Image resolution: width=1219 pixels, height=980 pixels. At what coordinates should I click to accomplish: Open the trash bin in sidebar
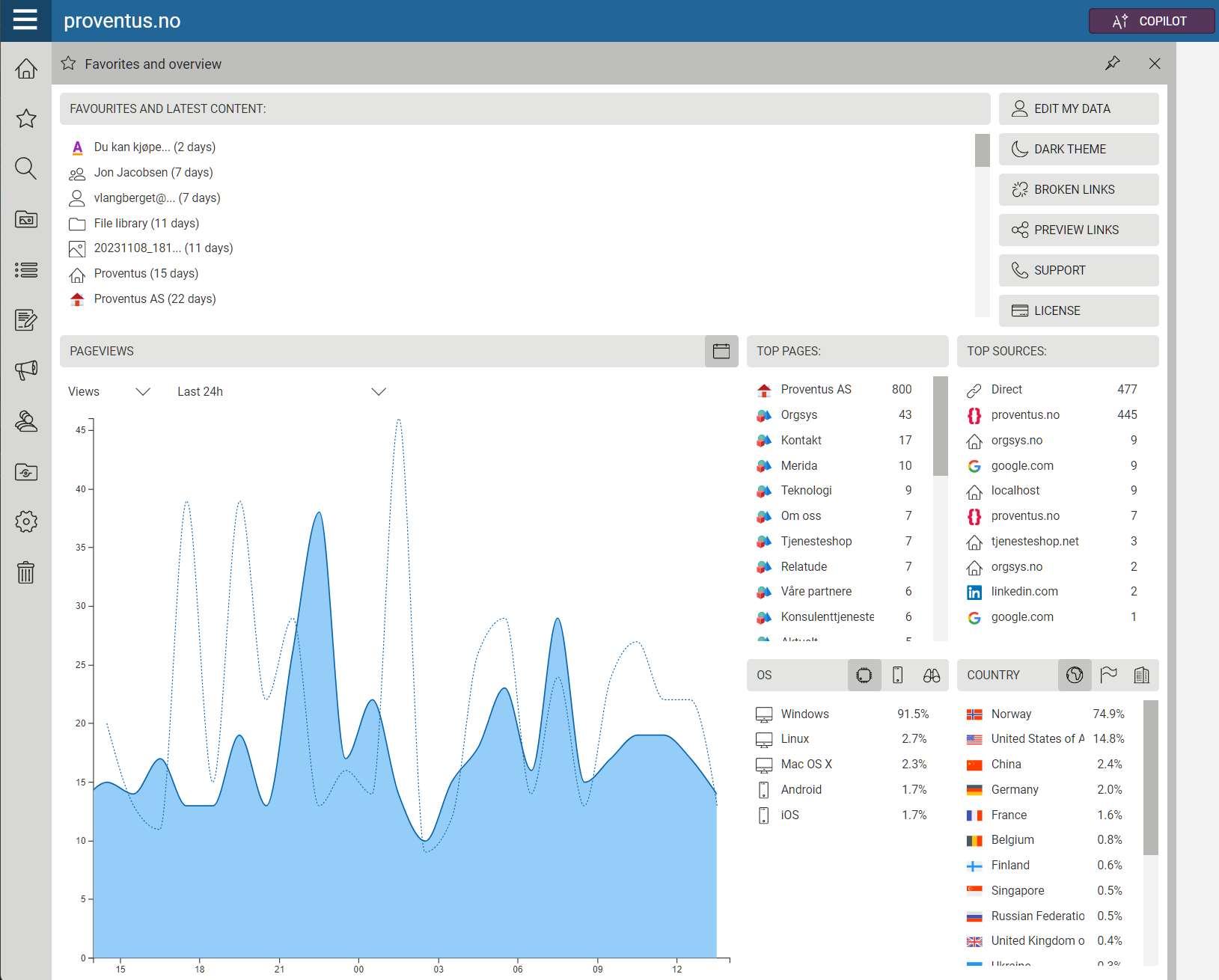coord(26,572)
